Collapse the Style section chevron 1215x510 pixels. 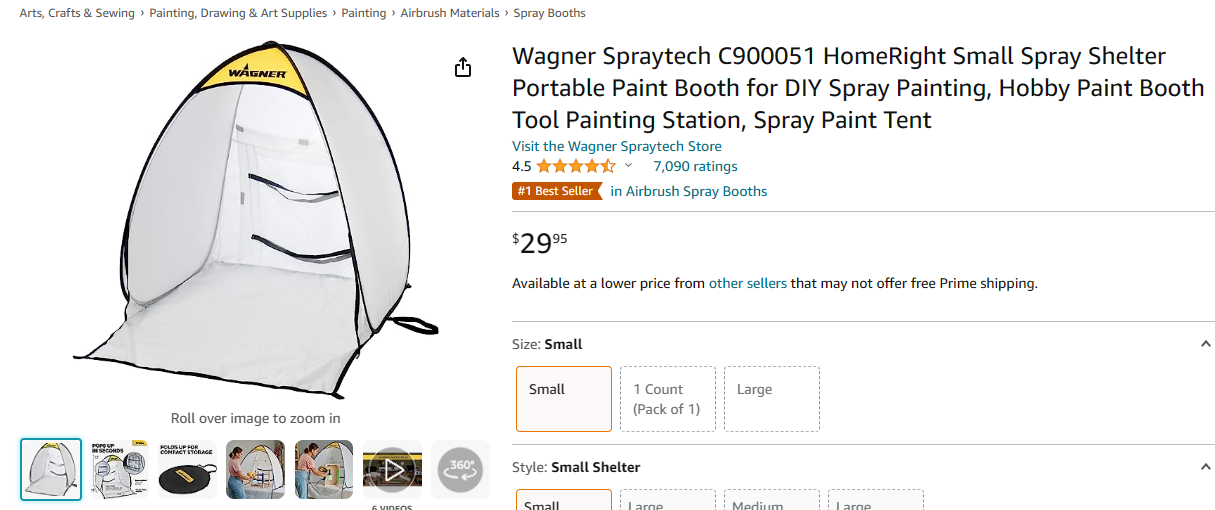(x=1205, y=467)
